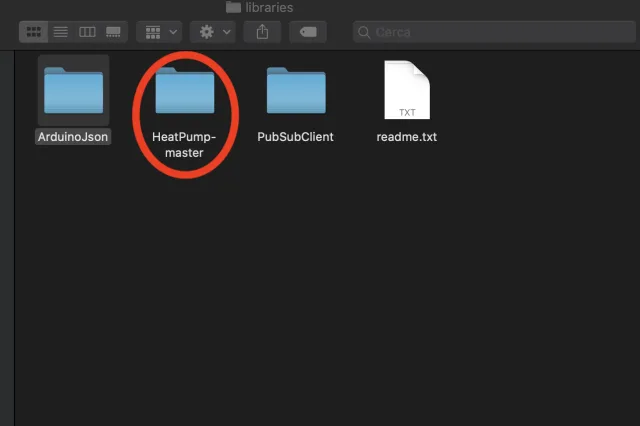Click the Edit Tags button
Viewport: 640px width, 426px height.
point(307,32)
